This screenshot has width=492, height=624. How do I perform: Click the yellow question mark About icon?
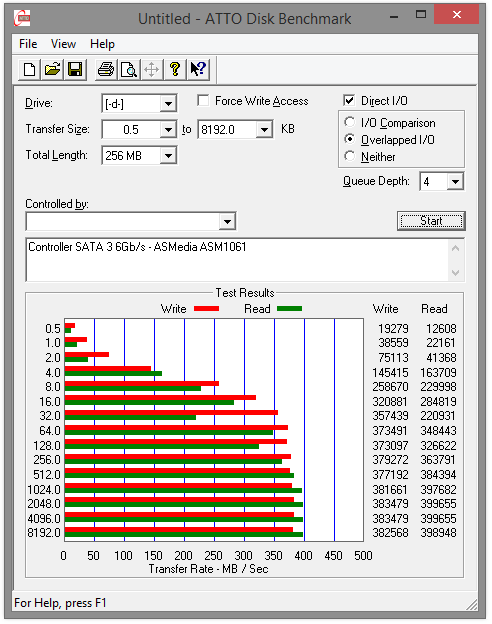[x=175, y=70]
